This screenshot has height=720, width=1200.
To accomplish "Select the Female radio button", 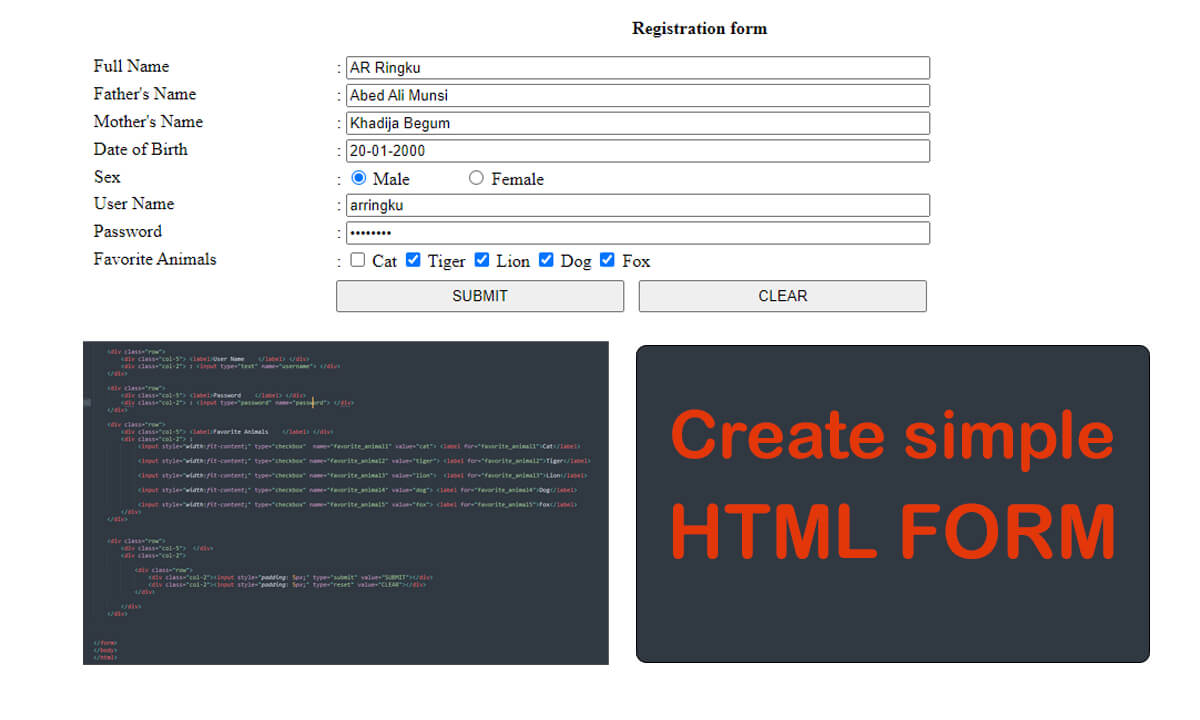I will click(x=476, y=178).
